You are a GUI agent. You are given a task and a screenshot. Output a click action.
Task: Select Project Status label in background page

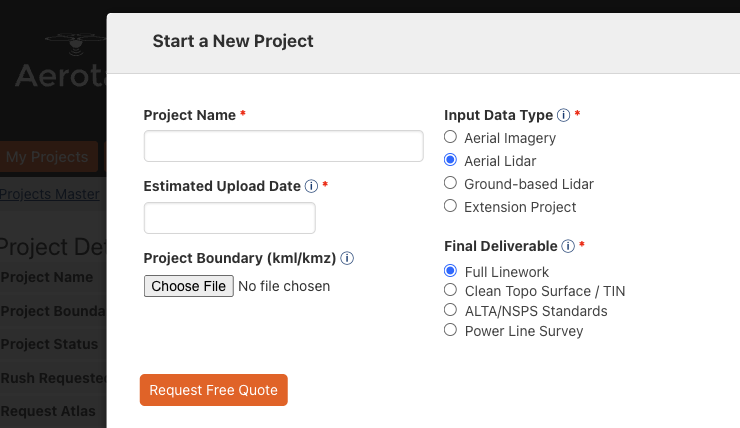pyautogui.click(x=50, y=344)
